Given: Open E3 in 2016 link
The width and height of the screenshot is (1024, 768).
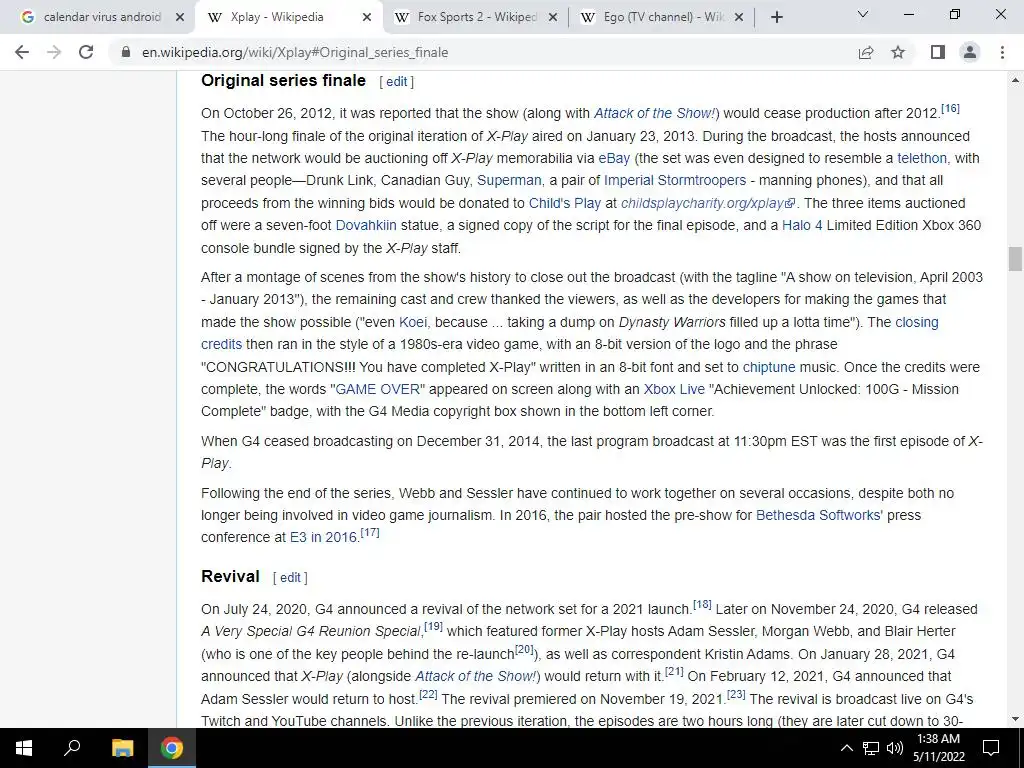Looking at the screenshot, I should click(x=323, y=537).
